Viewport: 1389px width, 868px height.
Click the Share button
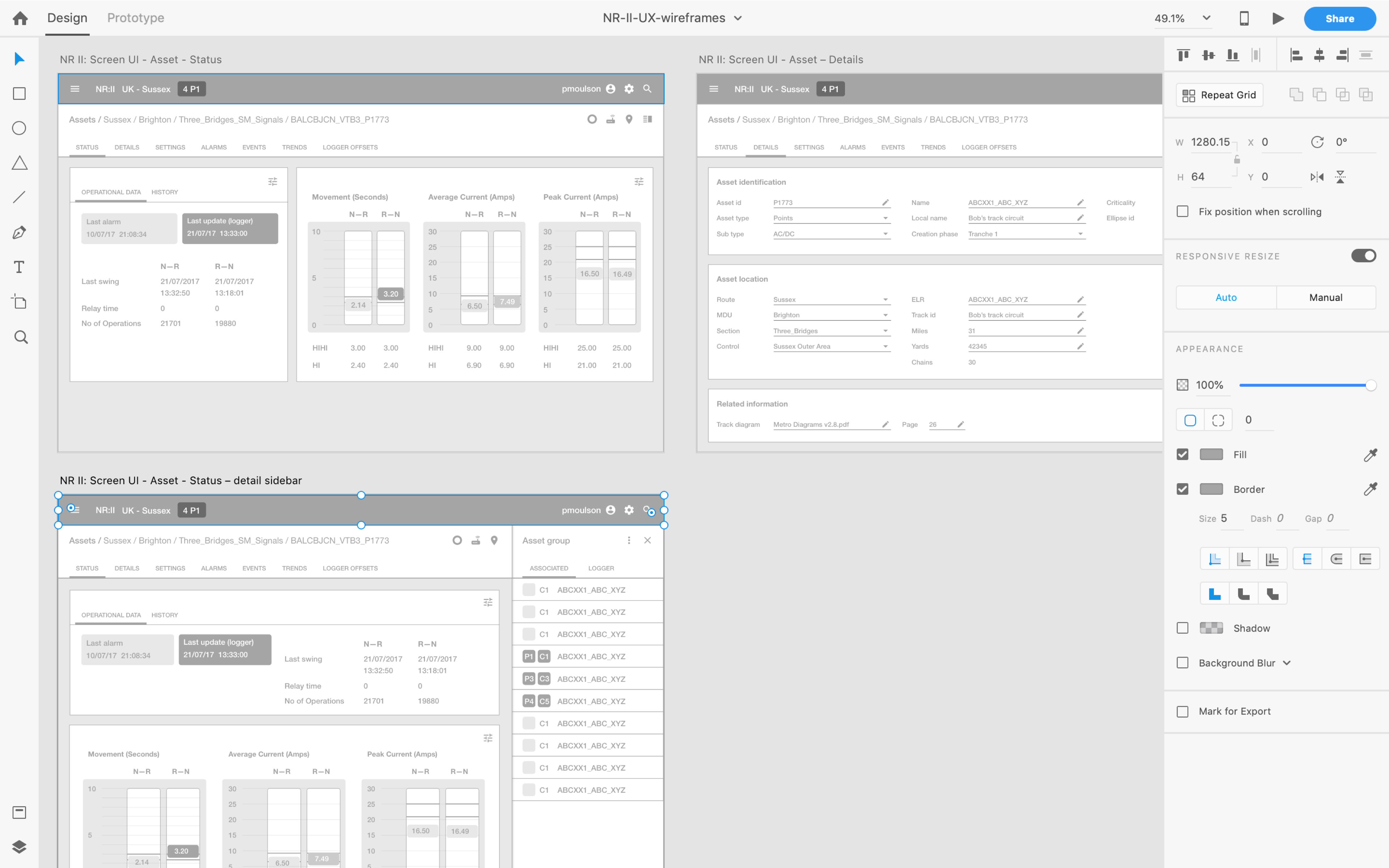point(1340,18)
